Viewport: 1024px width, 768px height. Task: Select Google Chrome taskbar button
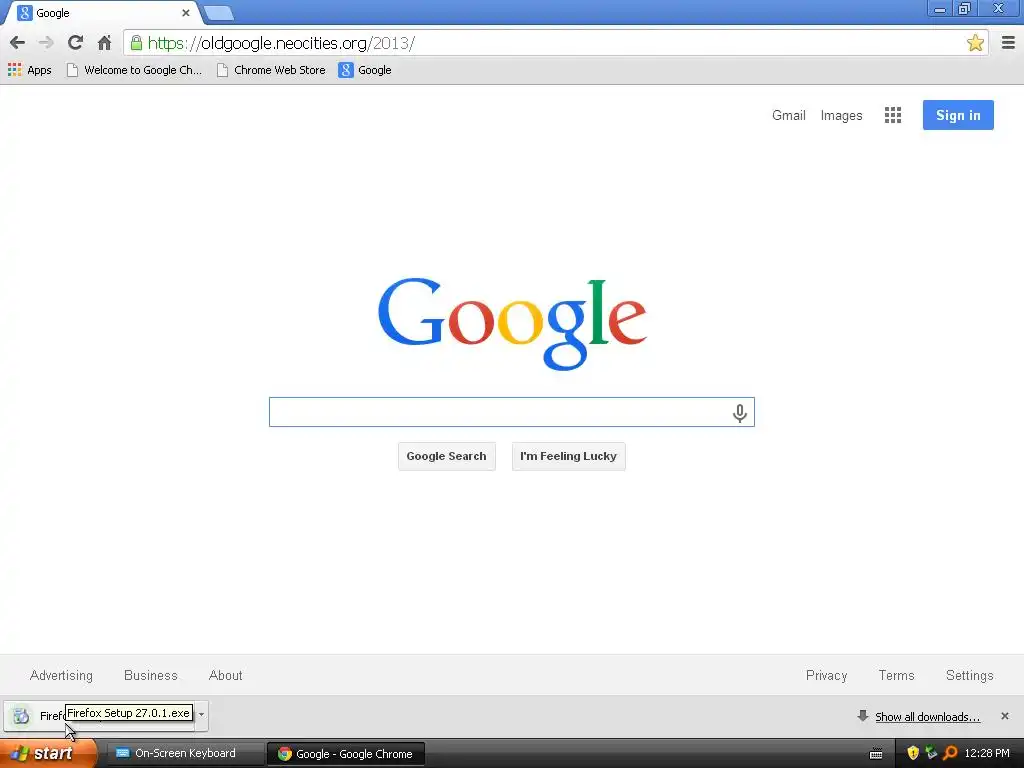(x=346, y=754)
